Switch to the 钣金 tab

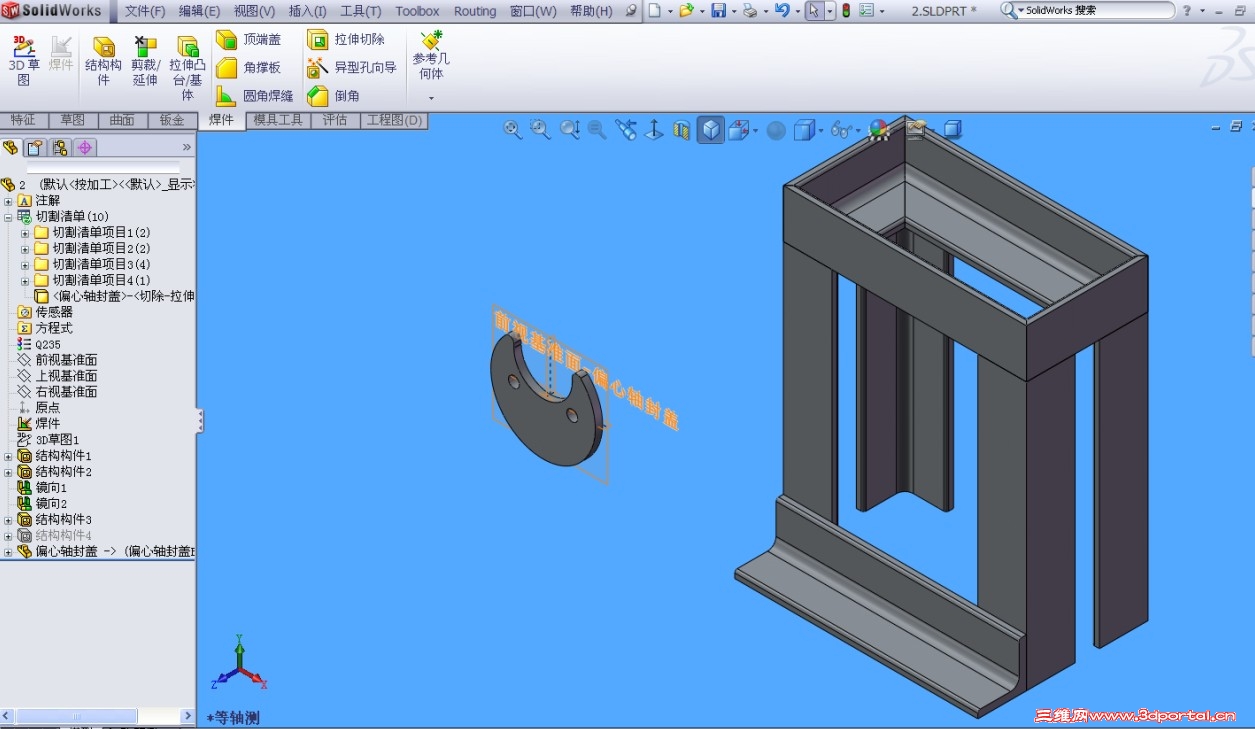click(172, 120)
